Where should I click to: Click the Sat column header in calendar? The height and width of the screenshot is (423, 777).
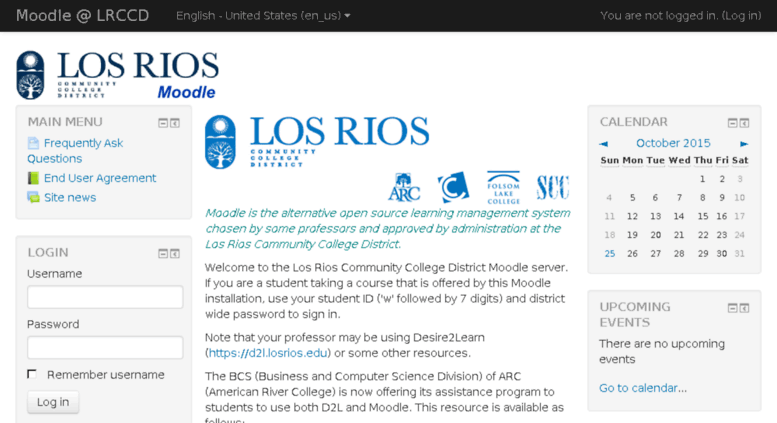(740, 160)
